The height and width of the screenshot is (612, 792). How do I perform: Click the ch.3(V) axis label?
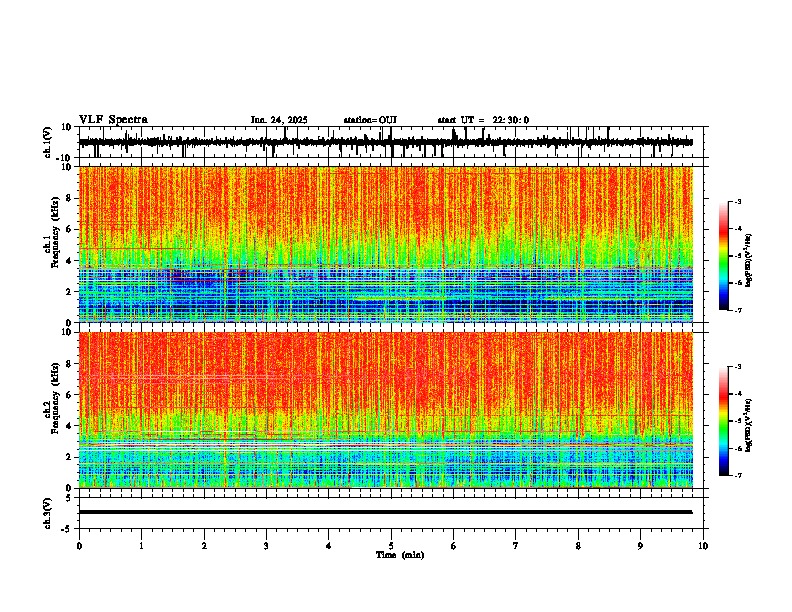48,513
